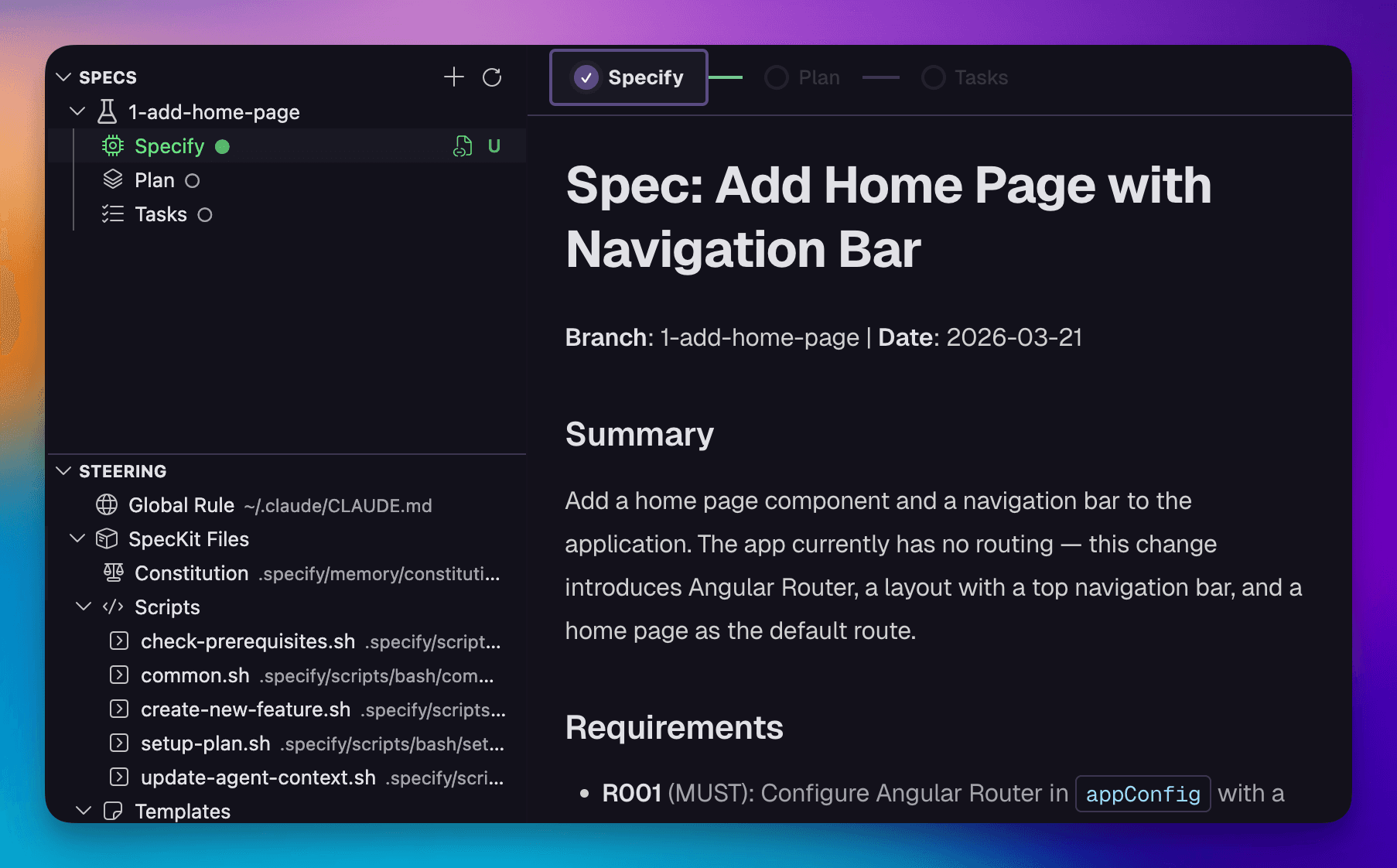Click the Plan step radio circle
The height and width of the screenshot is (868, 1397).
(x=776, y=77)
